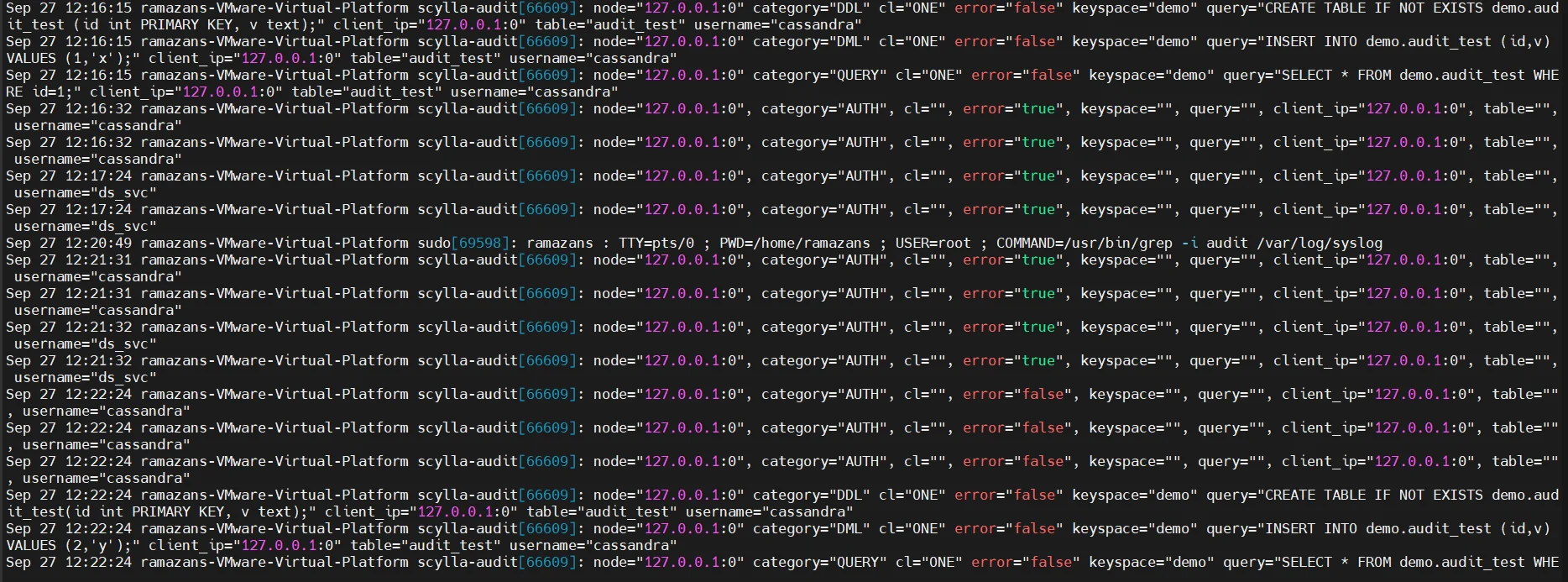Click the hostname in the sudo log line
Image resolution: width=1568 pixels, height=582 pixels.
tap(274, 243)
